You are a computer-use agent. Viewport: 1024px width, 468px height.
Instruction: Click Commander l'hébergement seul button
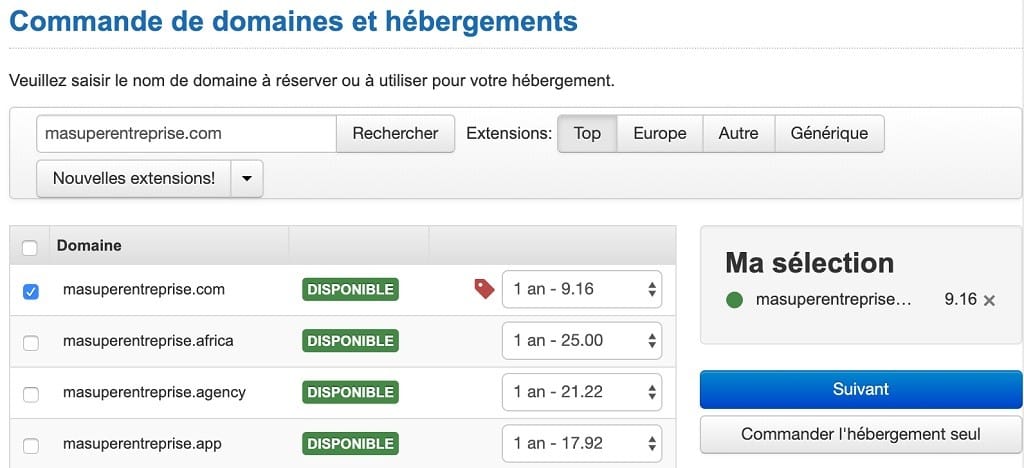[860, 434]
